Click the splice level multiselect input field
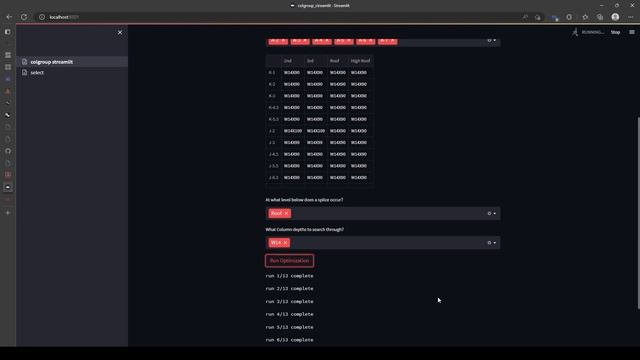The width and height of the screenshot is (640, 360). (x=383, y=213)
